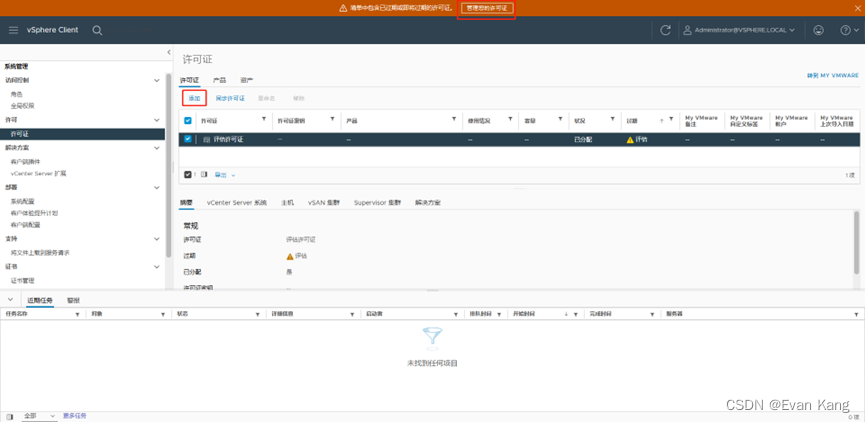Image resolution: width=865 pixels, height=422 pixels.
Task: Collapse the 许可 section
Action: (x=157, y=120)
